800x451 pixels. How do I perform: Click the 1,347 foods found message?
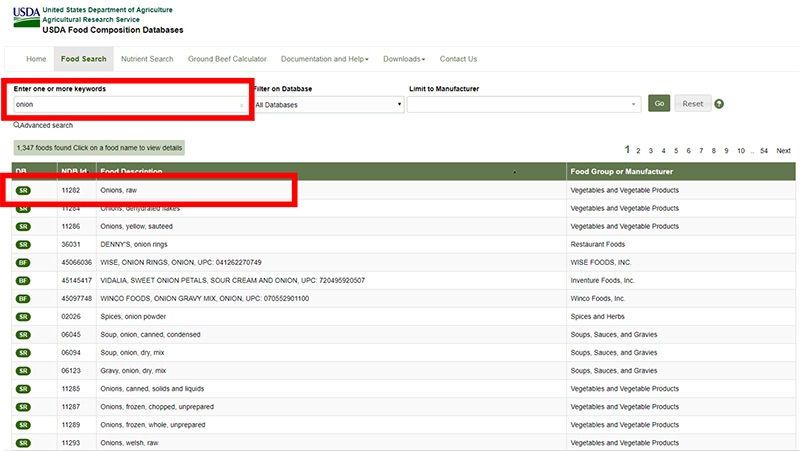[99, 148]
